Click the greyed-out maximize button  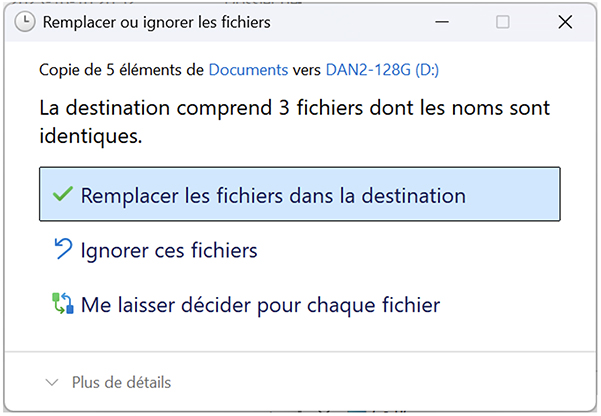click(503, 21)
